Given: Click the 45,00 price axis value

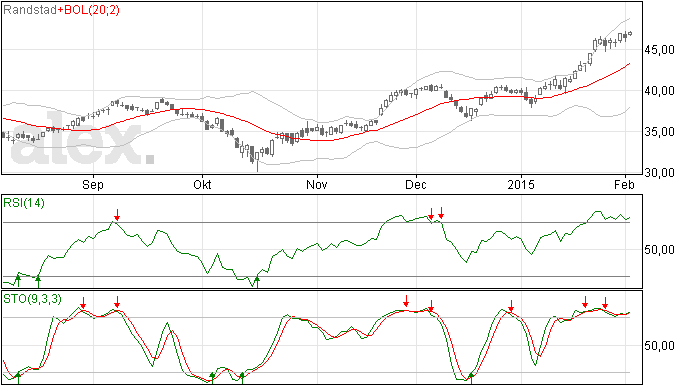Looking at the screenshot, I should pyautogui.click(x=659, y=50).
